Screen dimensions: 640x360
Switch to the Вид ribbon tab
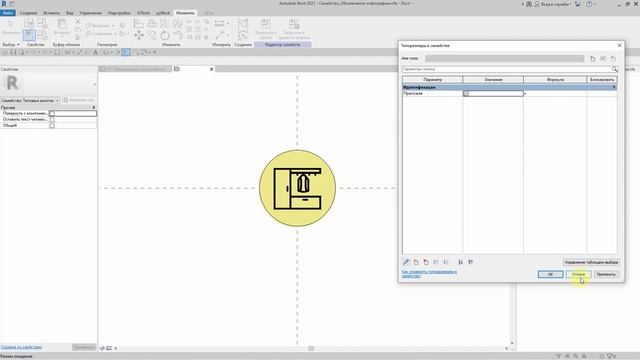(70, 13)
